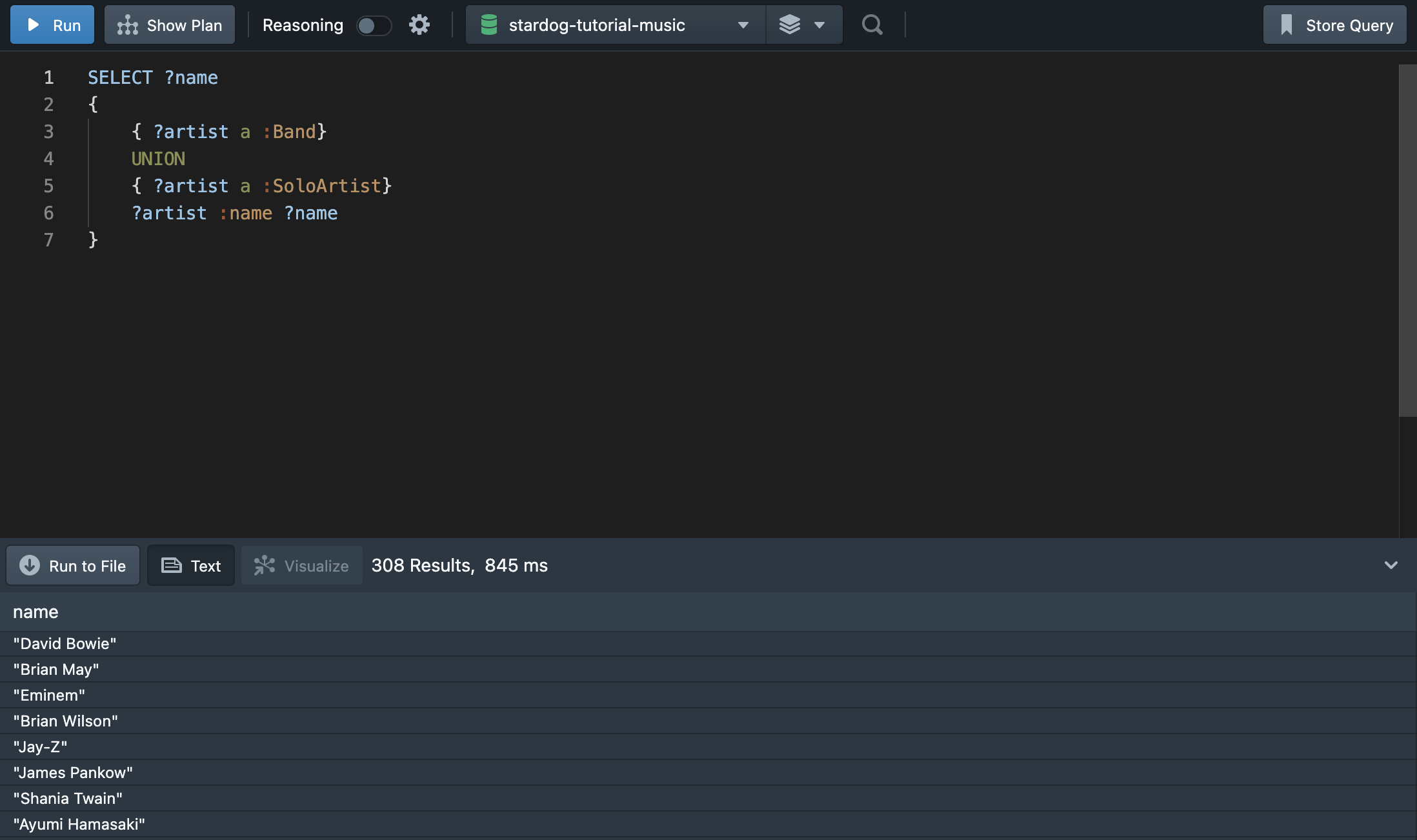
Task: Select the "Ayumi Hamasaki" result row
Action: pyautogui.click(x=708, y=825)
